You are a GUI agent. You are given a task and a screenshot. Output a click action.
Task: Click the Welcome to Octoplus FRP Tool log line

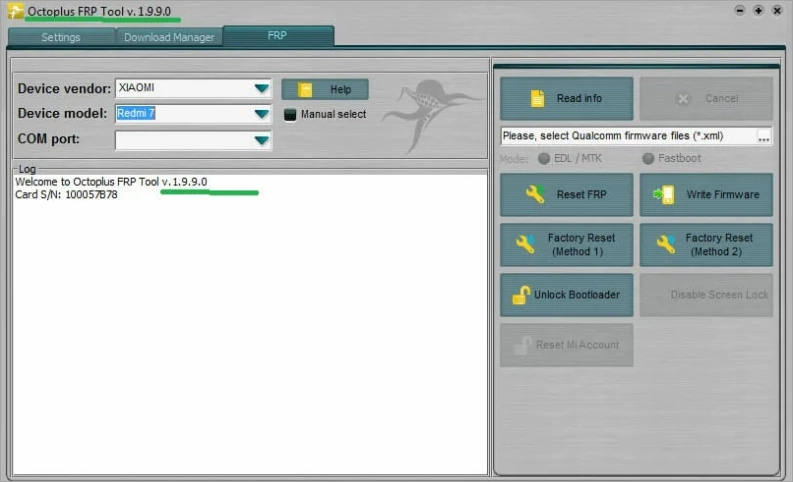coord(111,182)
